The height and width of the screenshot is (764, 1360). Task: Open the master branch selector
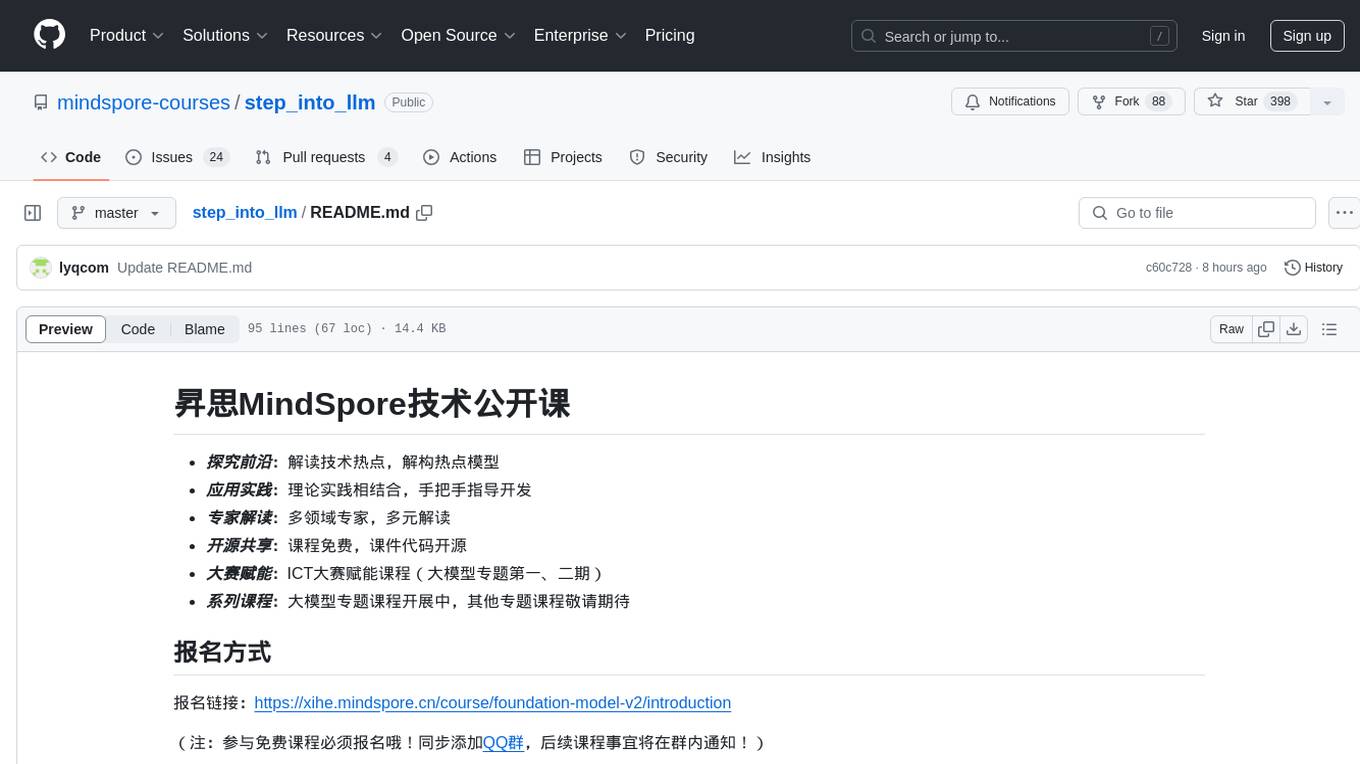pyautogui.click(x=116, y=213)
